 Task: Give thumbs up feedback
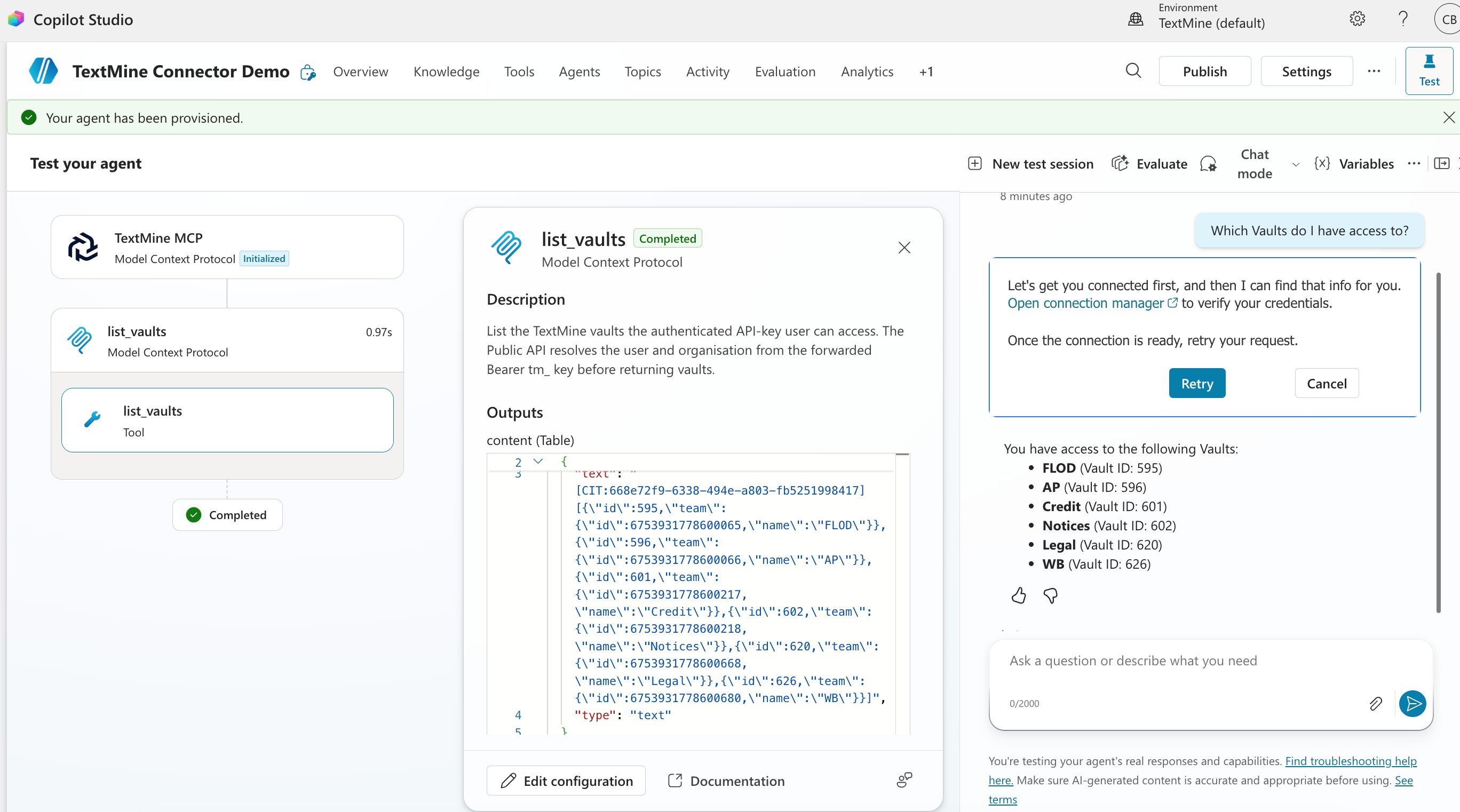(1018, 595)
